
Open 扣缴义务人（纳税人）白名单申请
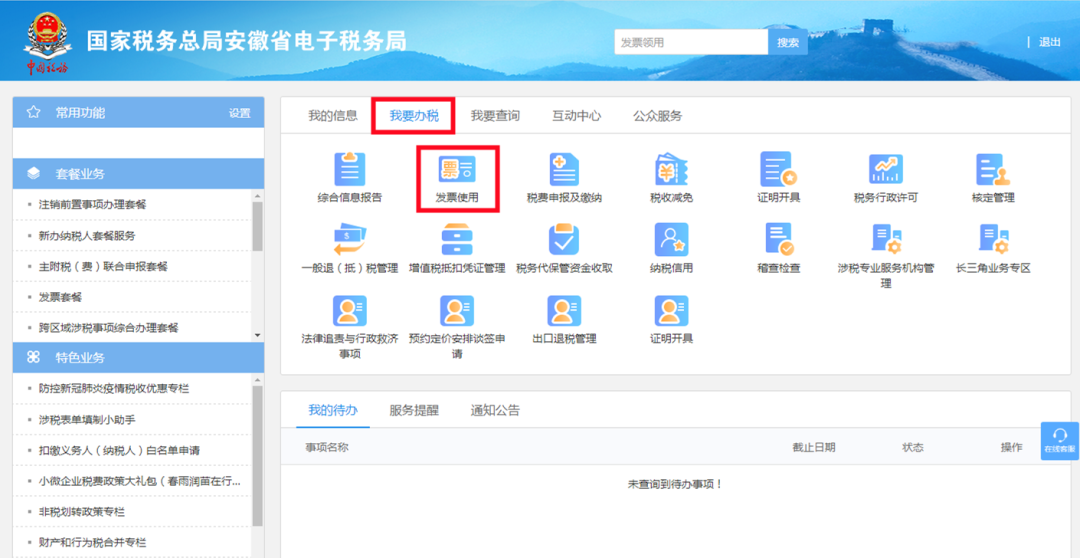pos(119,450)
